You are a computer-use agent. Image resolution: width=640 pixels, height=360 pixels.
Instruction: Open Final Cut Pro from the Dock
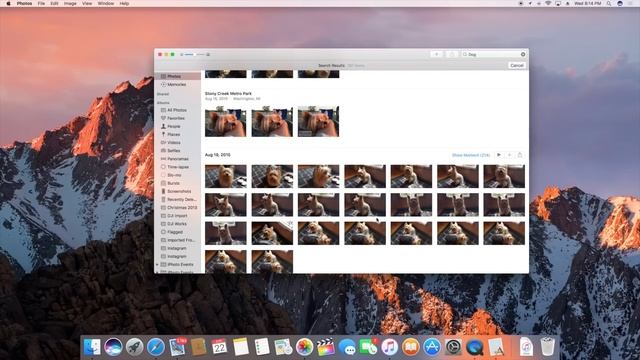coord(325,347)
